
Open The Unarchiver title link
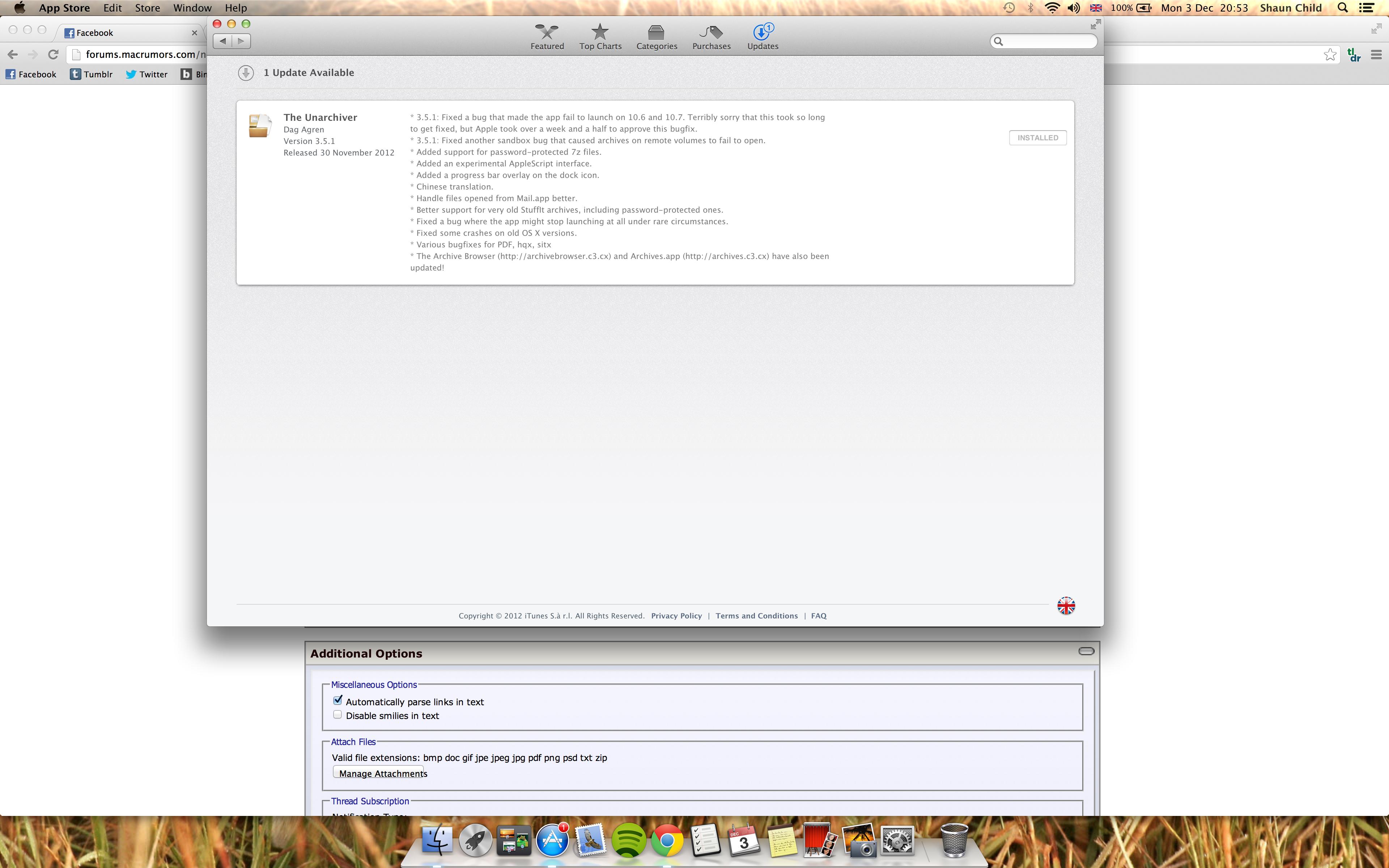pos(320,117)
